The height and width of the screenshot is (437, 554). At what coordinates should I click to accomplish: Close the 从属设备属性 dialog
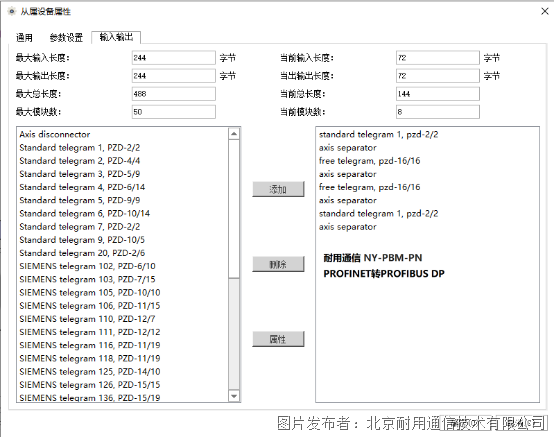[545, 11]
